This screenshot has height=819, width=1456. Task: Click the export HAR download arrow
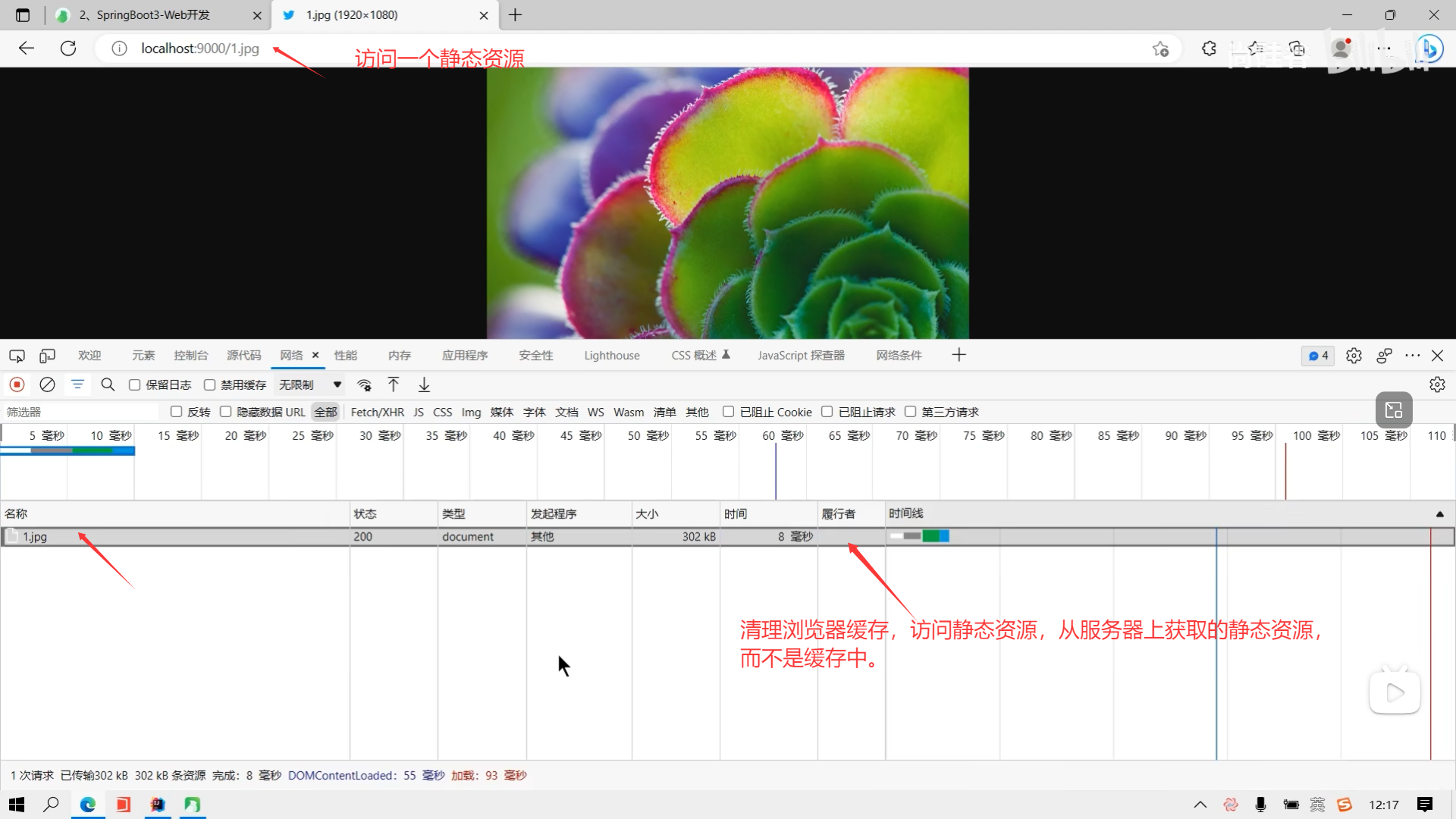coord(424,384)
